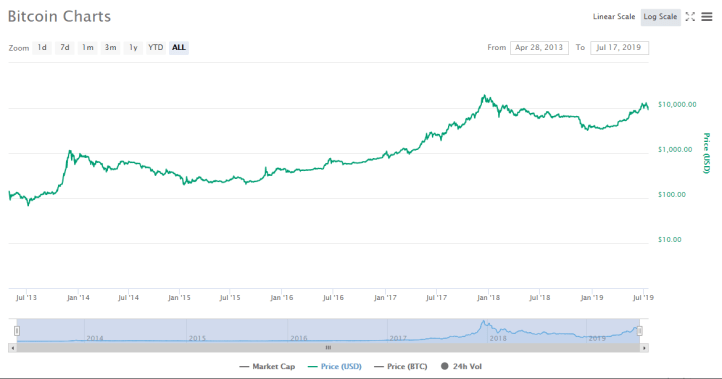Set zoom range to 1y
This screenshot has height=379, width=722.
tap(133, 47)
